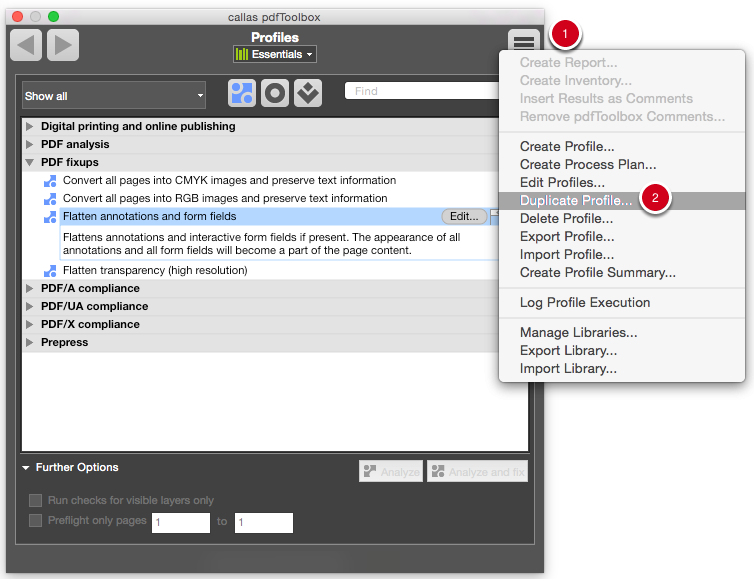
Task: Choose Create Process Plan... menu item
Action: click(x=622, y=164)
